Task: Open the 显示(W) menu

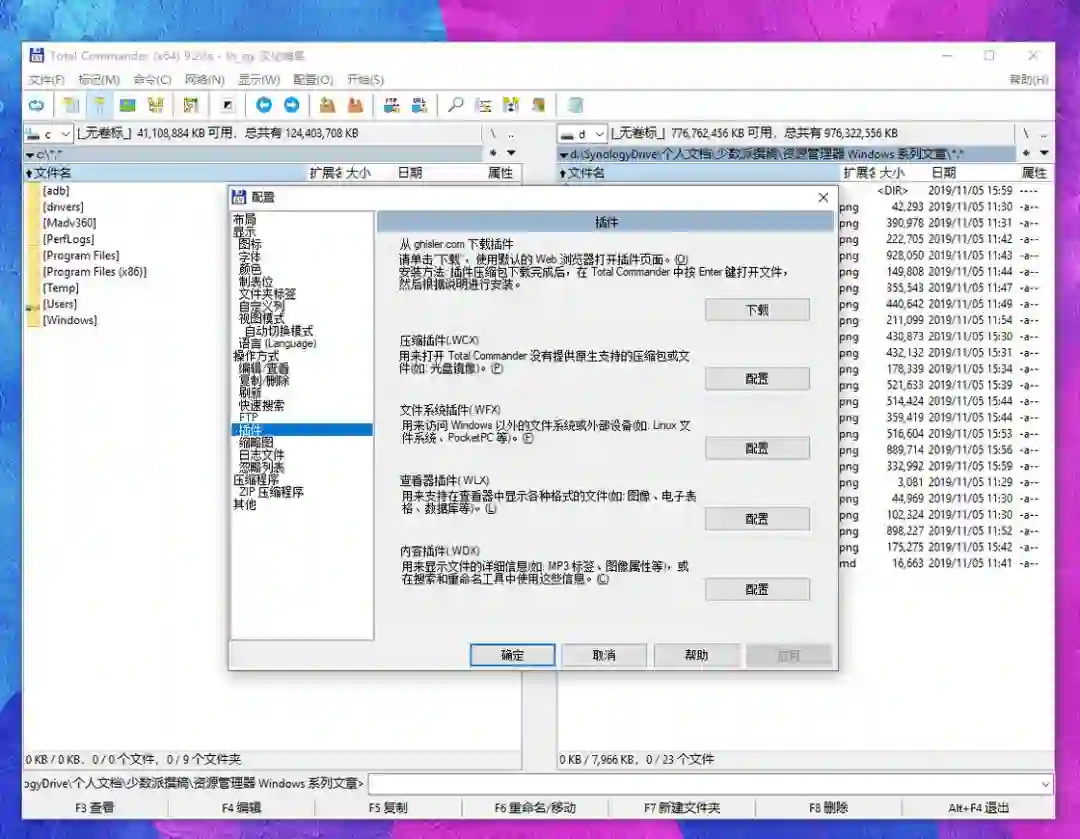Action: point(259,80)
